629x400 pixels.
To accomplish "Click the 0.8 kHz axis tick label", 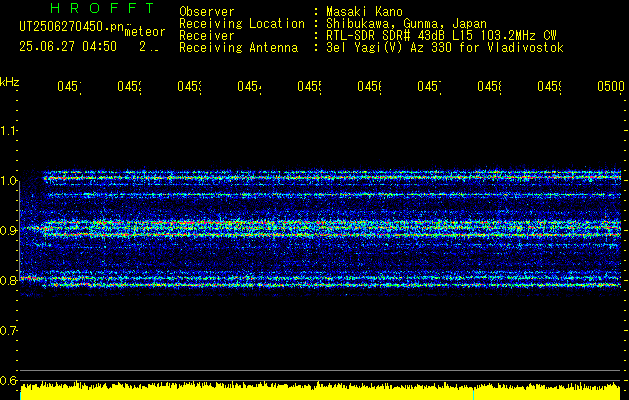I will click(8, 280).
